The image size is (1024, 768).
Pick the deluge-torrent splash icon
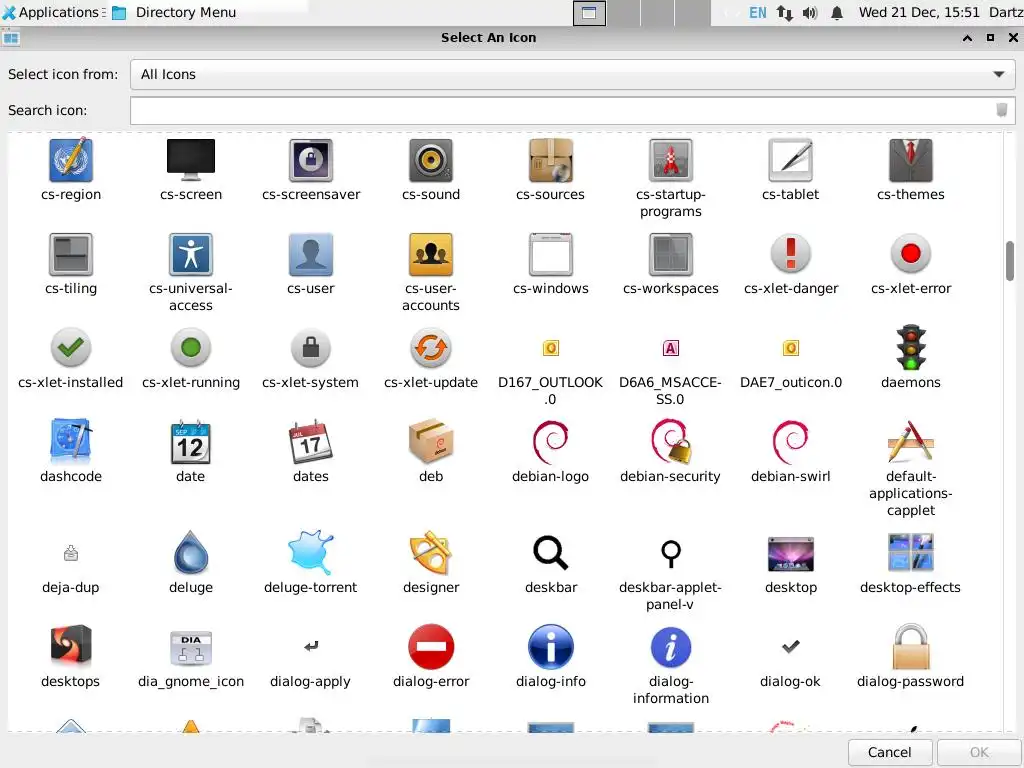(311, 552)
